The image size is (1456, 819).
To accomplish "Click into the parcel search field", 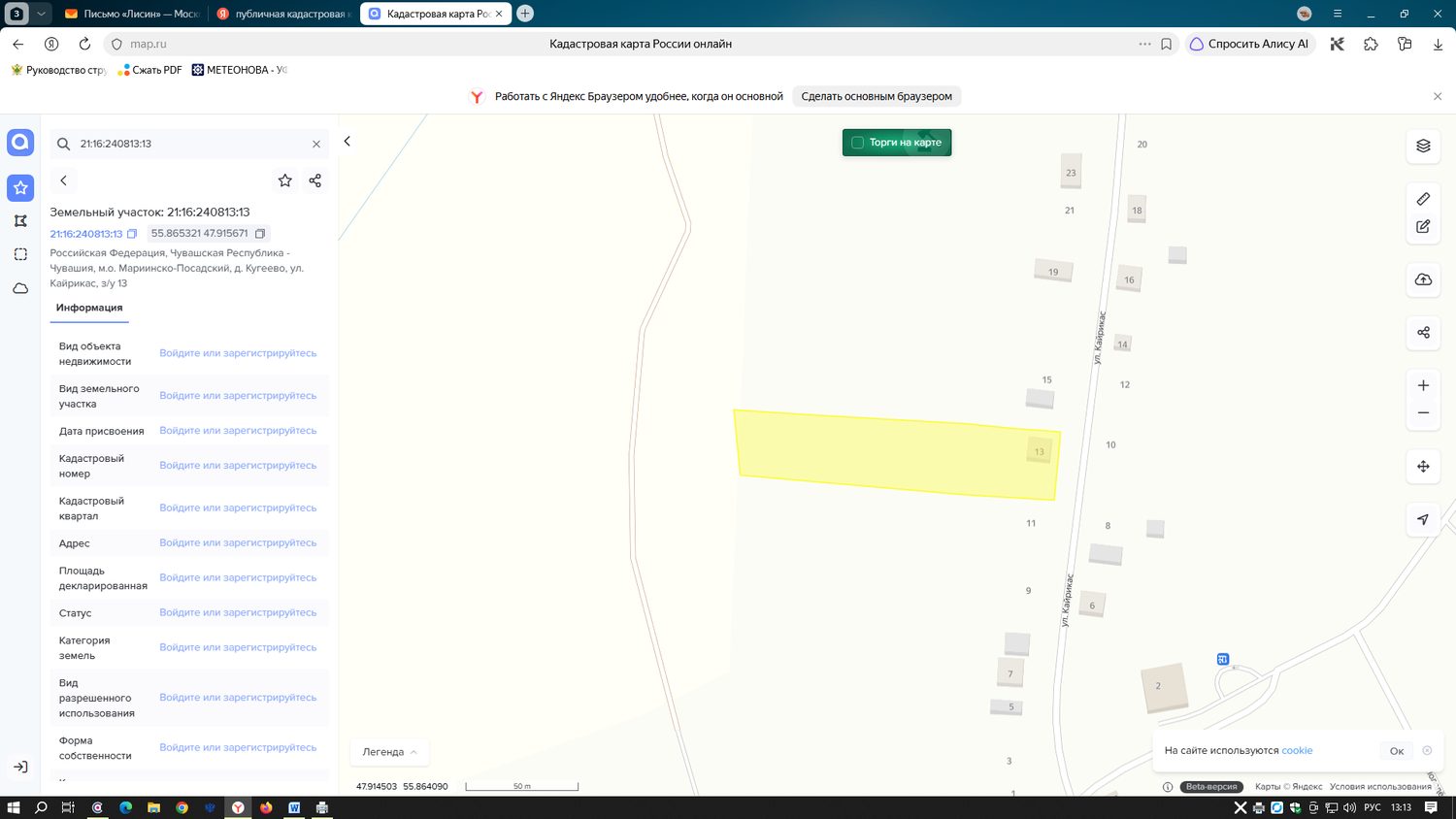I will pyautogui.click(x=189, y=144).
